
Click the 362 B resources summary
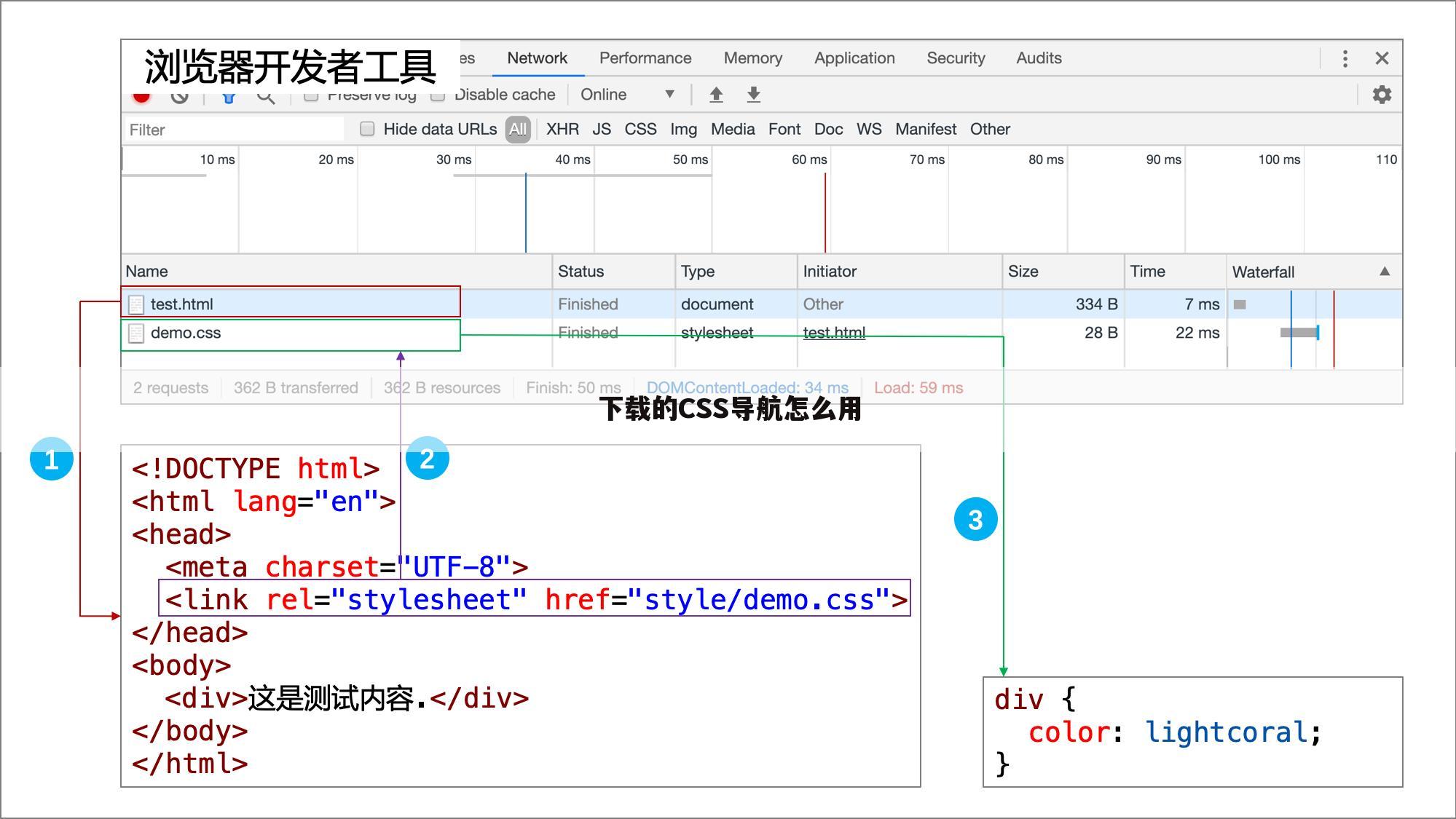coord(442,388)
